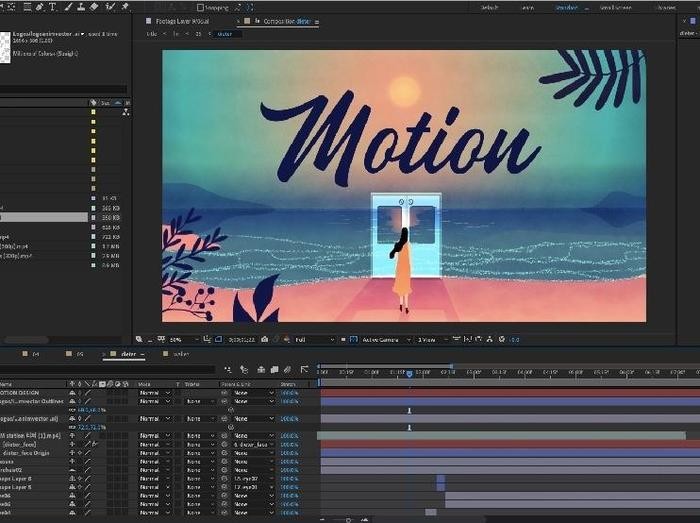Click the exposure value +0.0
Screen dimensions: 700x523
coord(514,340)
